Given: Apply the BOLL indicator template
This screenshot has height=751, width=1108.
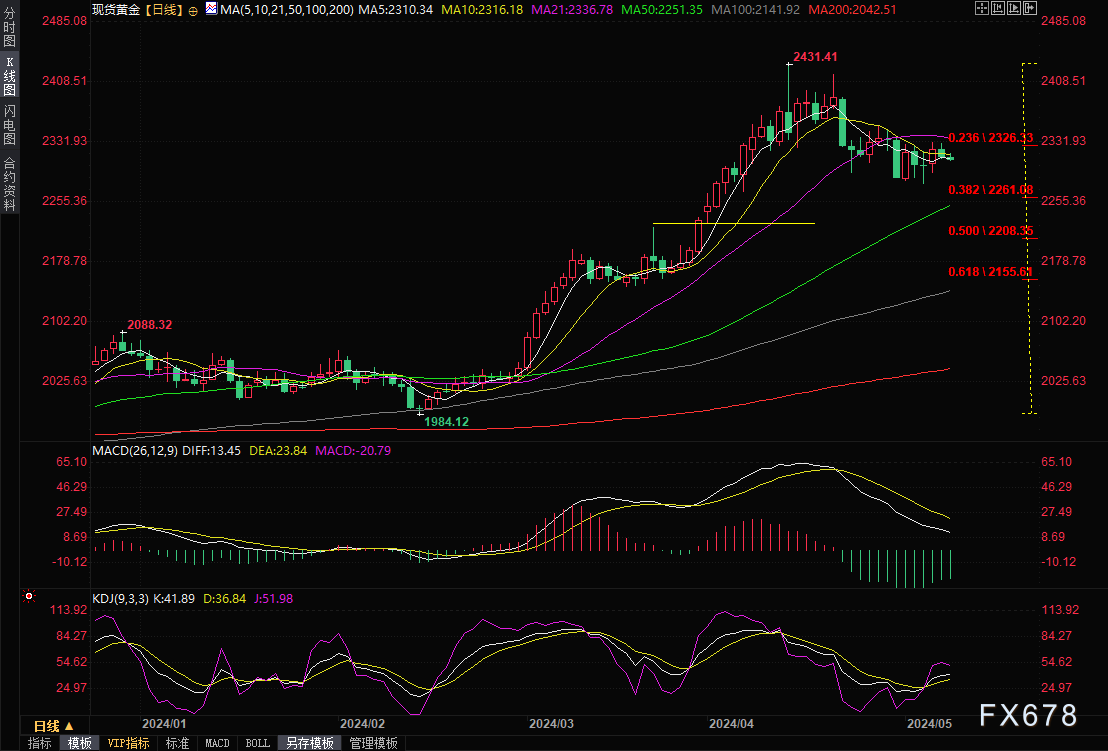Looking at the screenshot, I should coord(257,743).
